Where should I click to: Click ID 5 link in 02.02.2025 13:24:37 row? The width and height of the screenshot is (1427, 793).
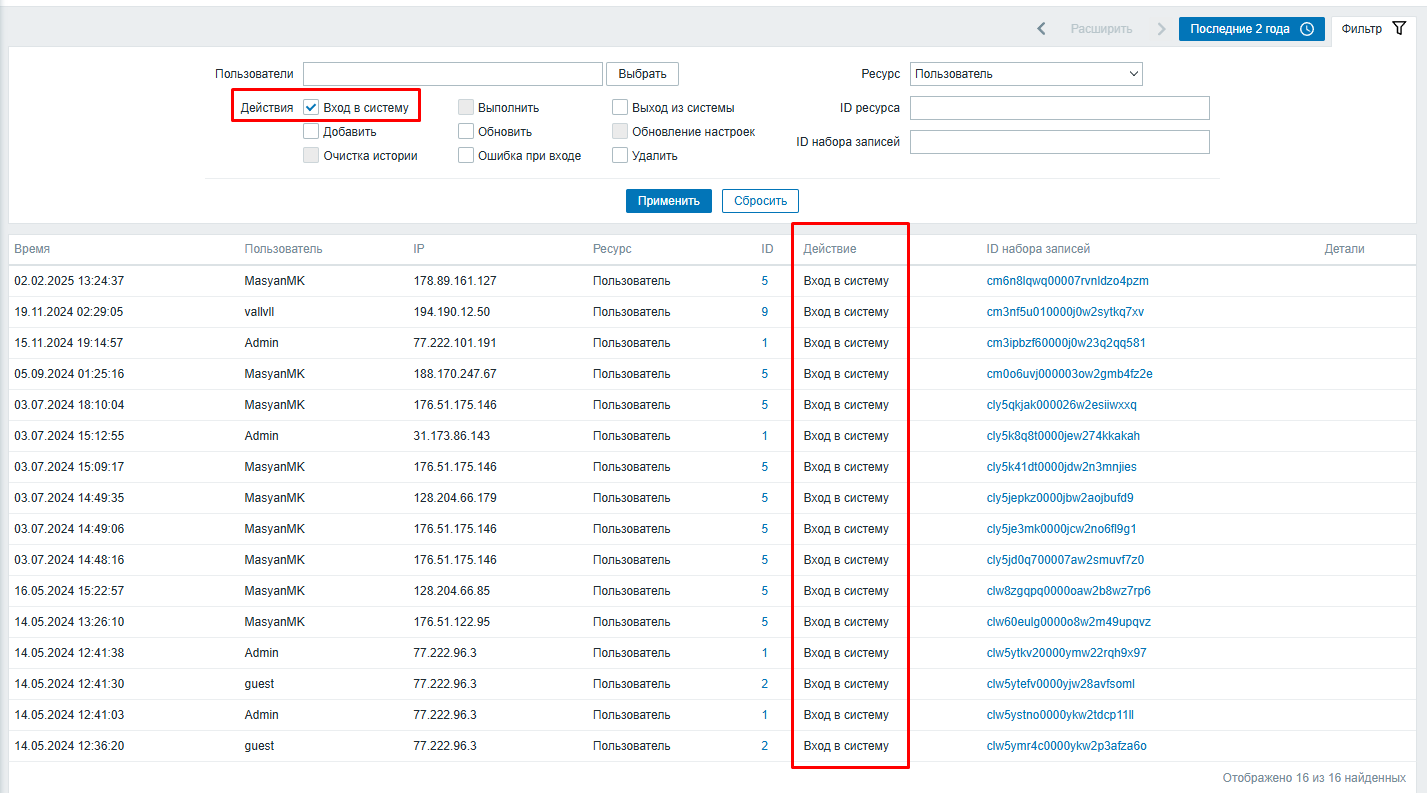[764, 281]
